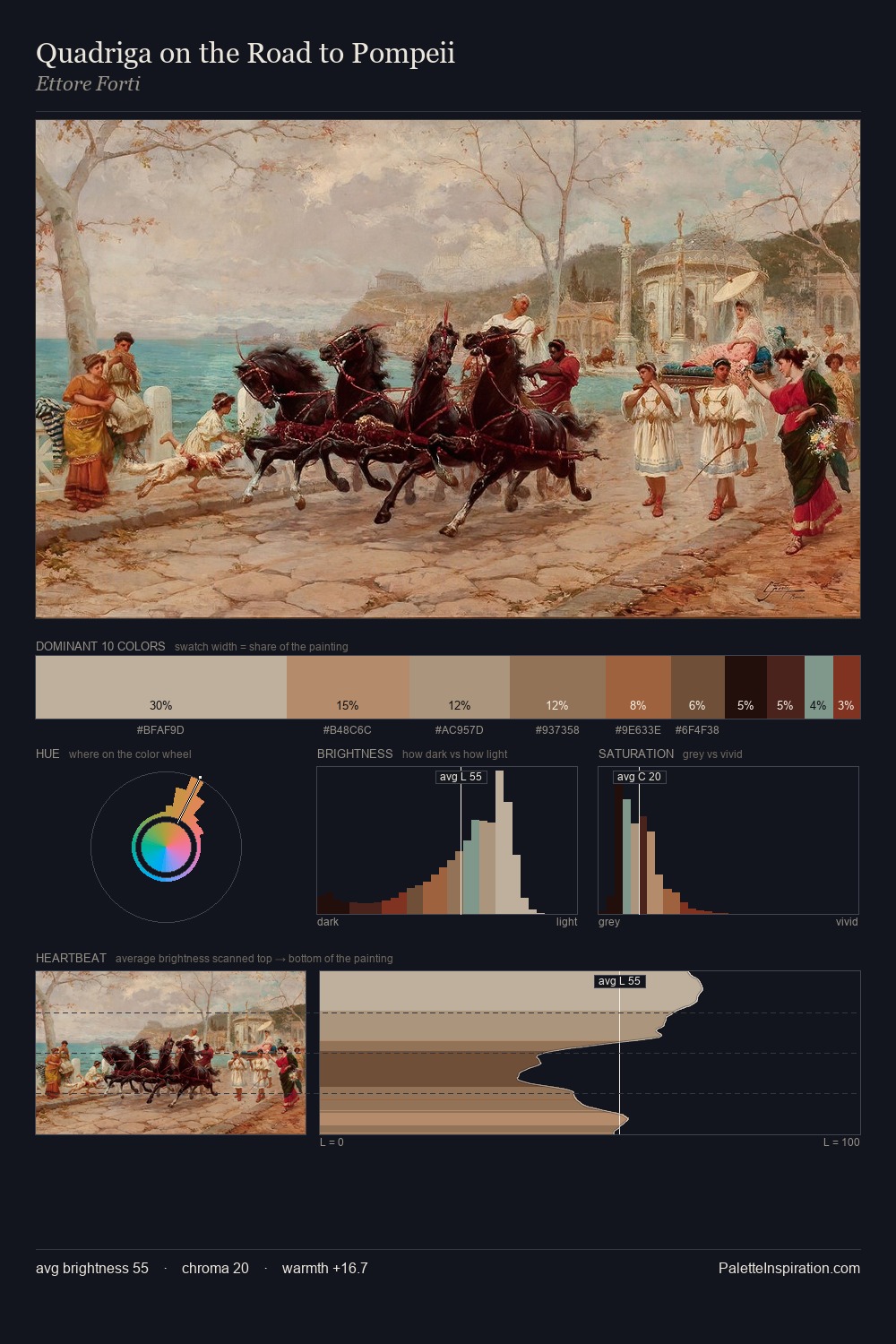
Task: Click the hex code #6F4F38
Action: [x=697, y=730]
